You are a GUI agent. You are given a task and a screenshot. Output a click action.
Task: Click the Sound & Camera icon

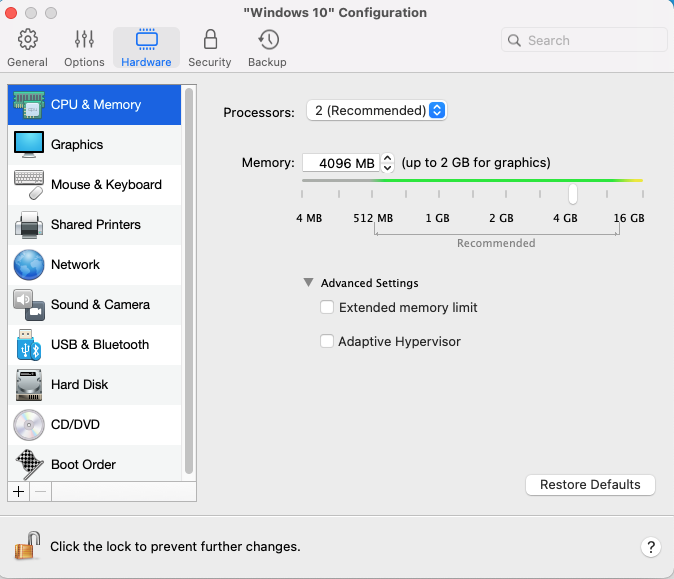pyautogui.click(x=28, y=305)
